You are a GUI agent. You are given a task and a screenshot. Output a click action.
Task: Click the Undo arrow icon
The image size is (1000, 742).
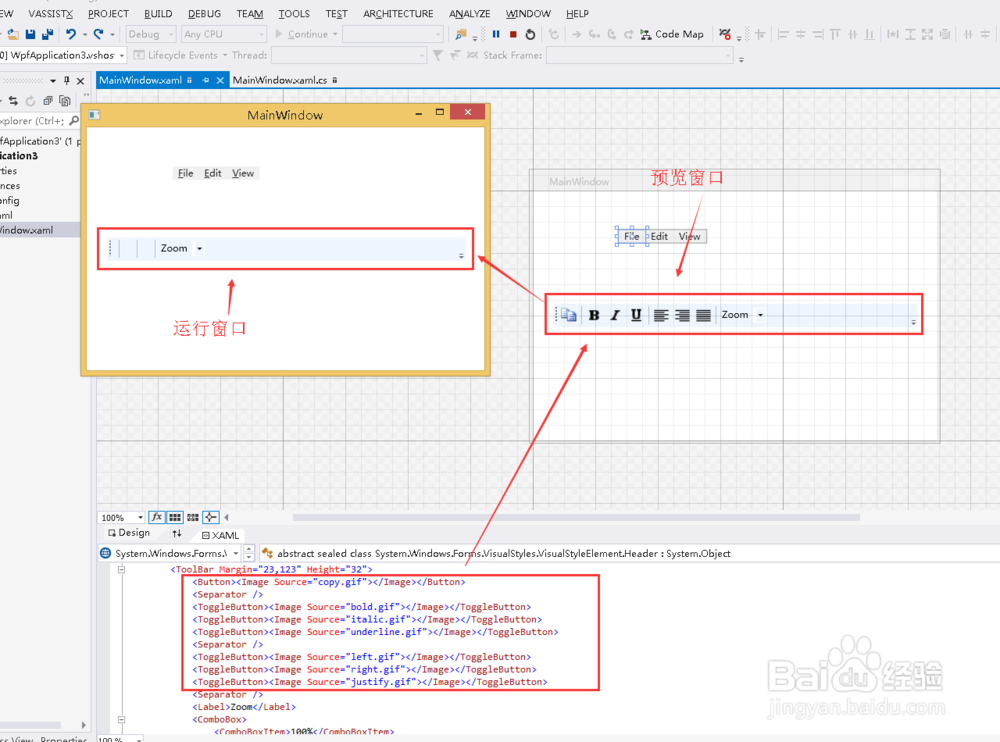71,34
